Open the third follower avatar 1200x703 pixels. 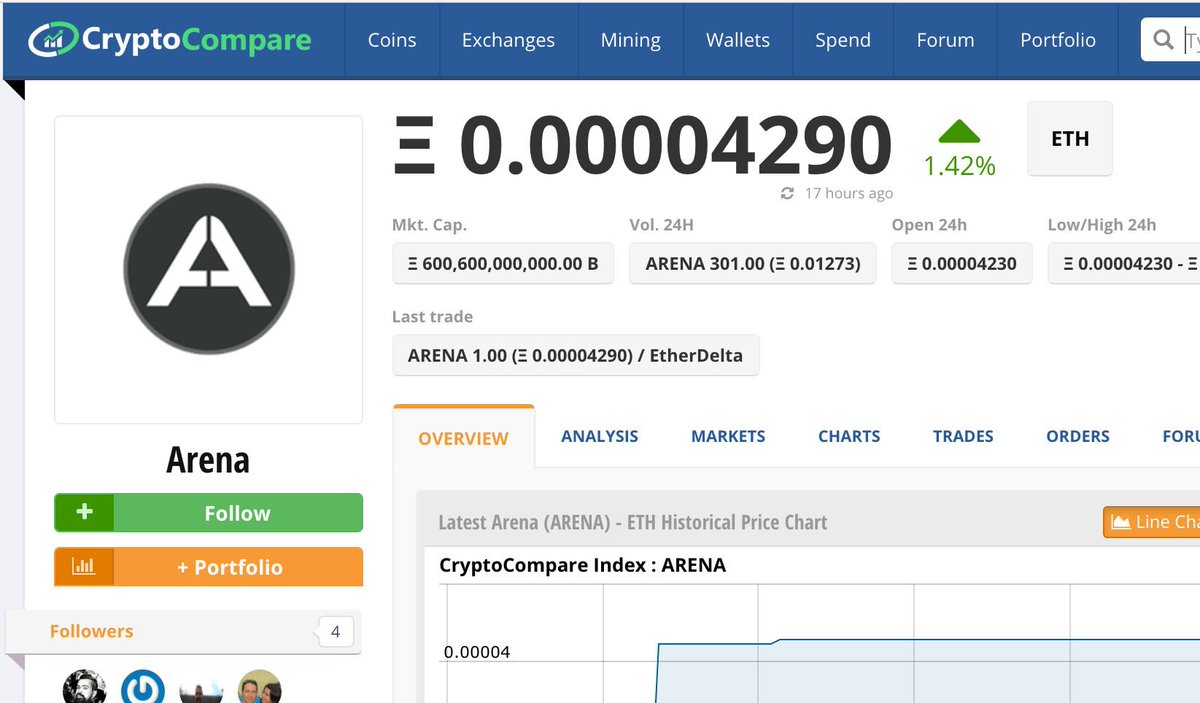pos(201,690)
